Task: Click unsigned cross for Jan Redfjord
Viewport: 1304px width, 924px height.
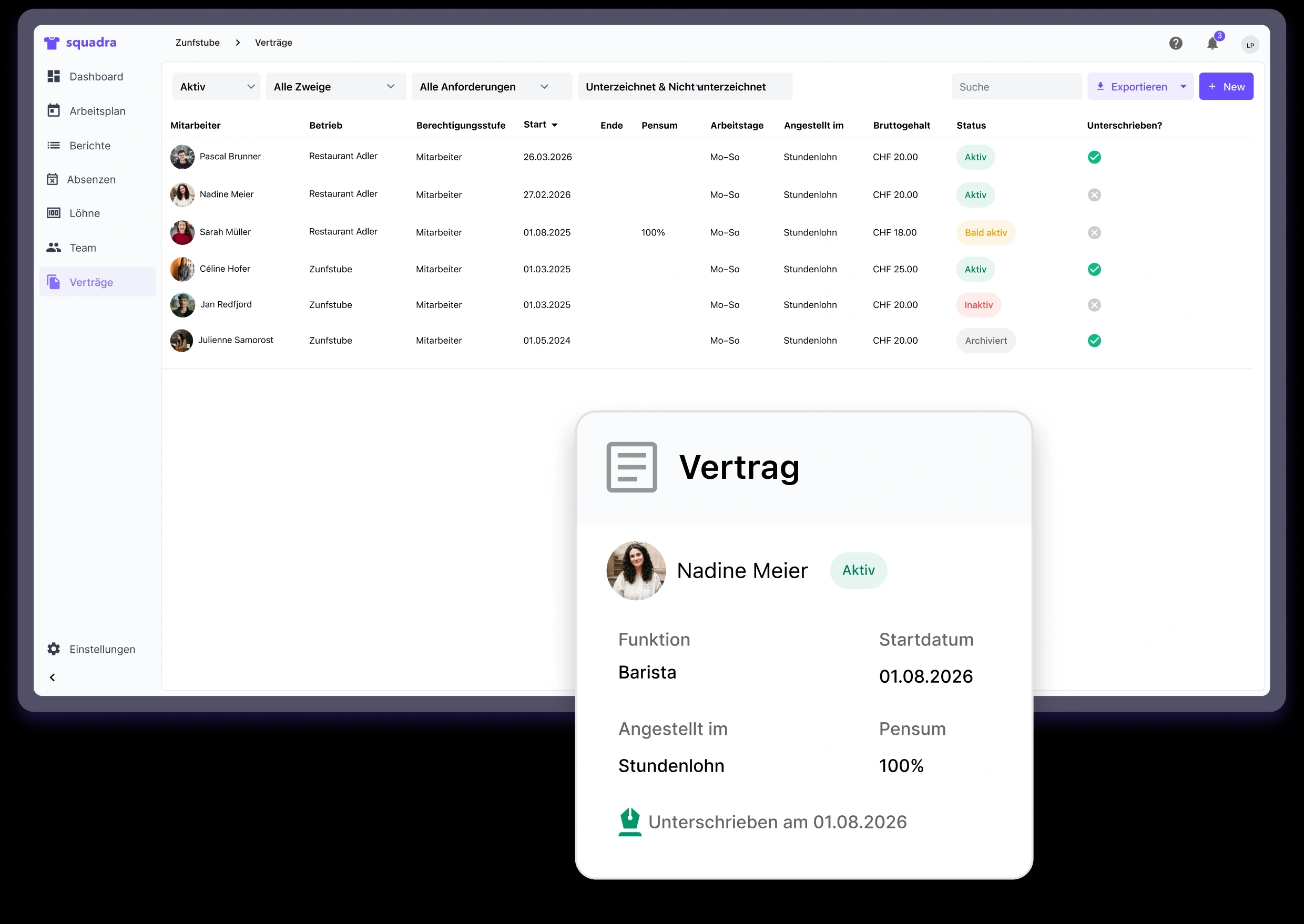Action: point(1094,304)
